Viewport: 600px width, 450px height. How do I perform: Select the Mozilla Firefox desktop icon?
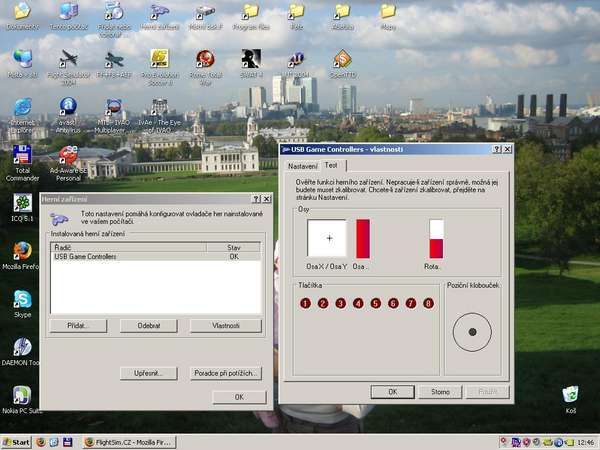21,255
